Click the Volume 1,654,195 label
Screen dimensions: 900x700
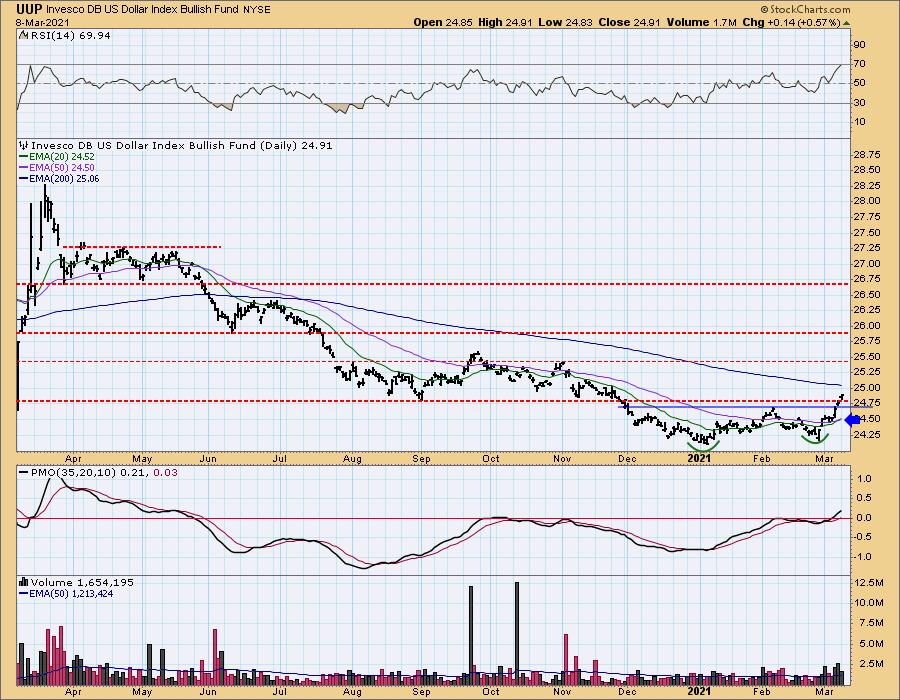(82, 582)
